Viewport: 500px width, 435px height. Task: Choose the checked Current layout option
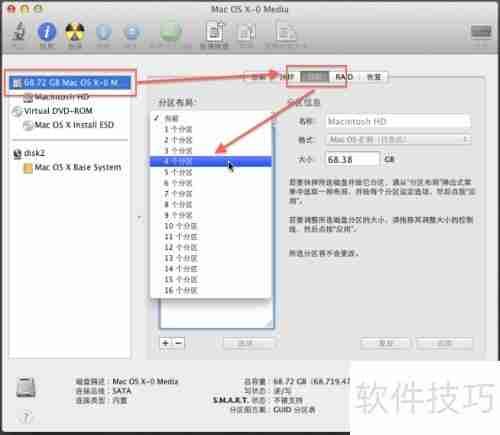211,118
